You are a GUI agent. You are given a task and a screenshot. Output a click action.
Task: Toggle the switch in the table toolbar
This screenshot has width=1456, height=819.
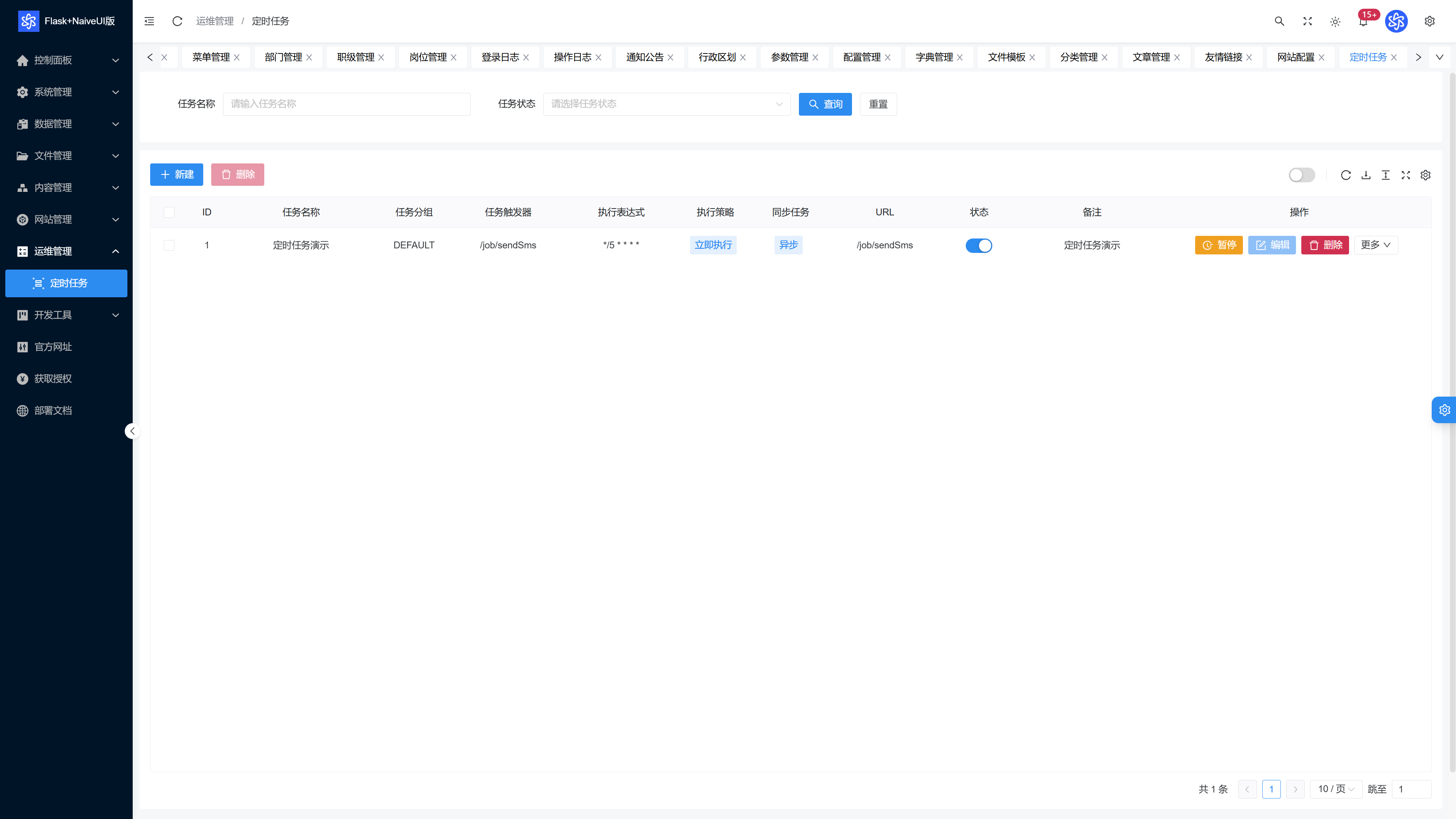pos(1302,175)
